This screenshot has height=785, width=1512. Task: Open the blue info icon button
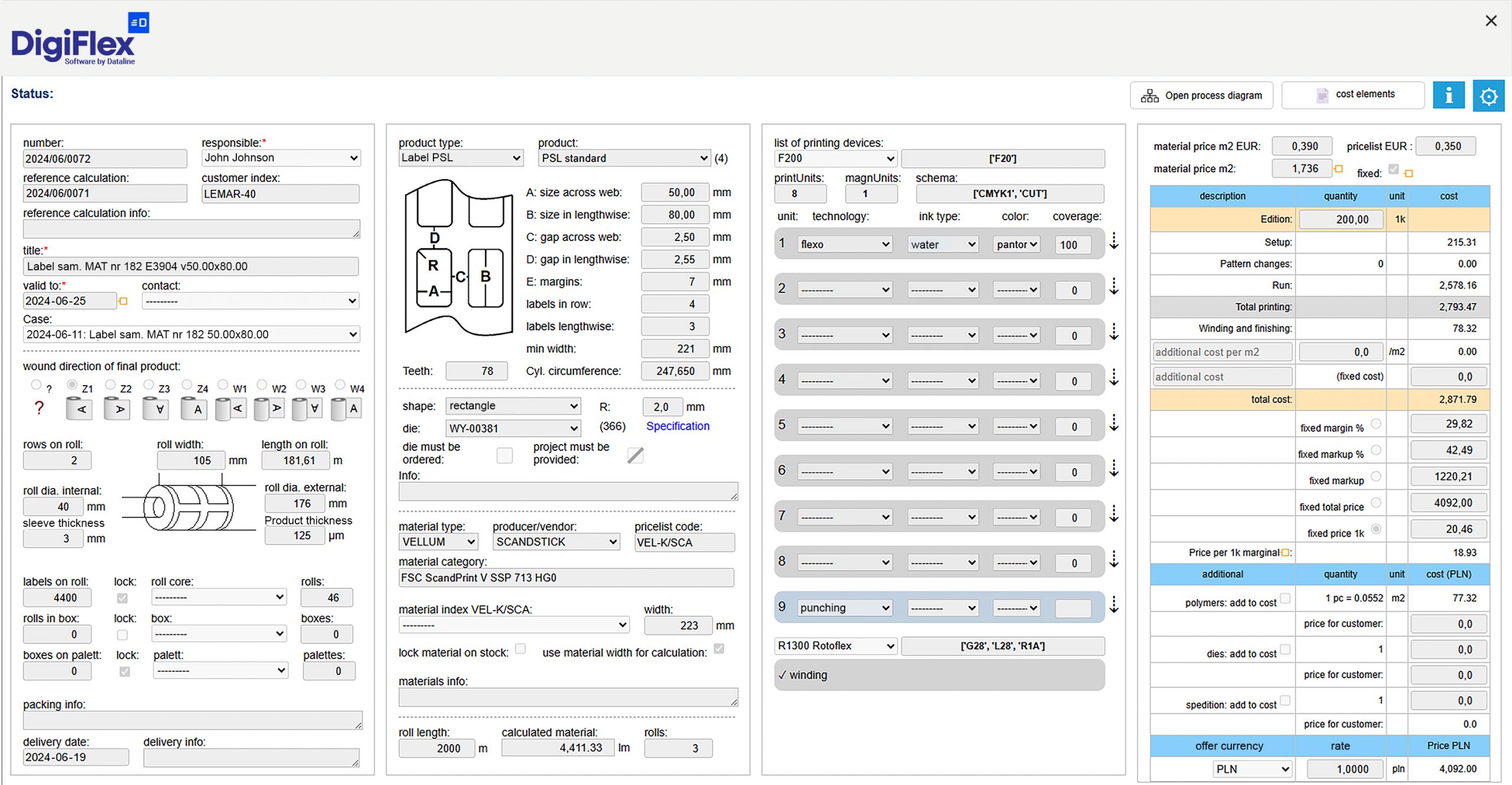tap(1448, 95)
